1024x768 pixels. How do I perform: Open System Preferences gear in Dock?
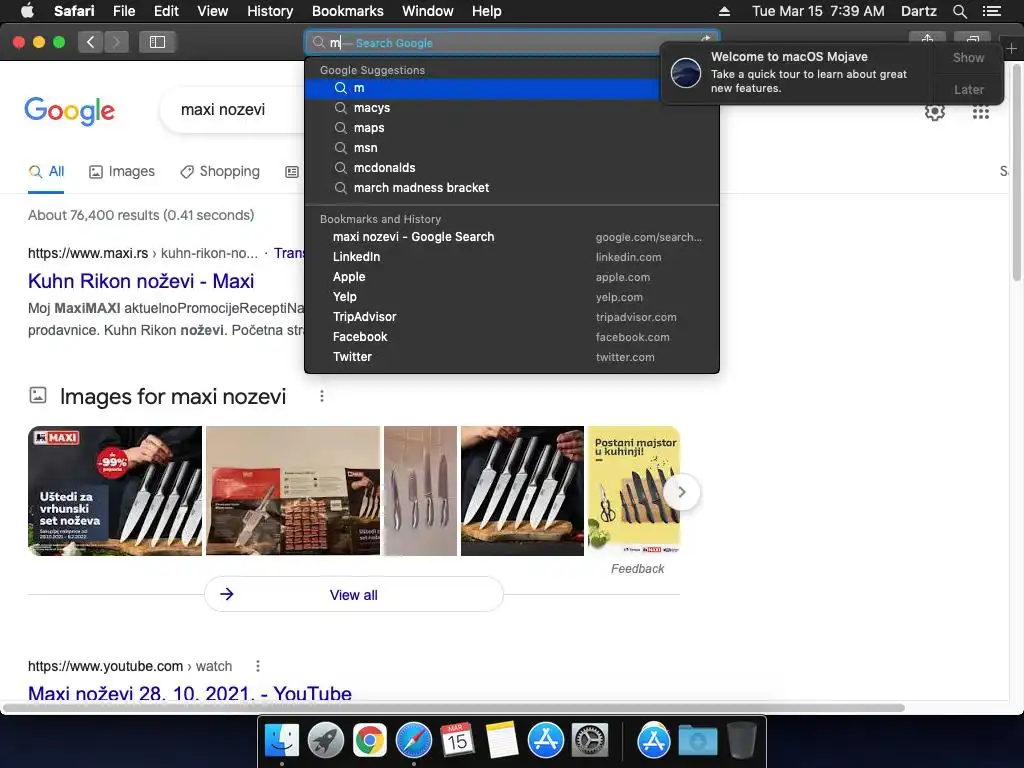pos(590,741)
